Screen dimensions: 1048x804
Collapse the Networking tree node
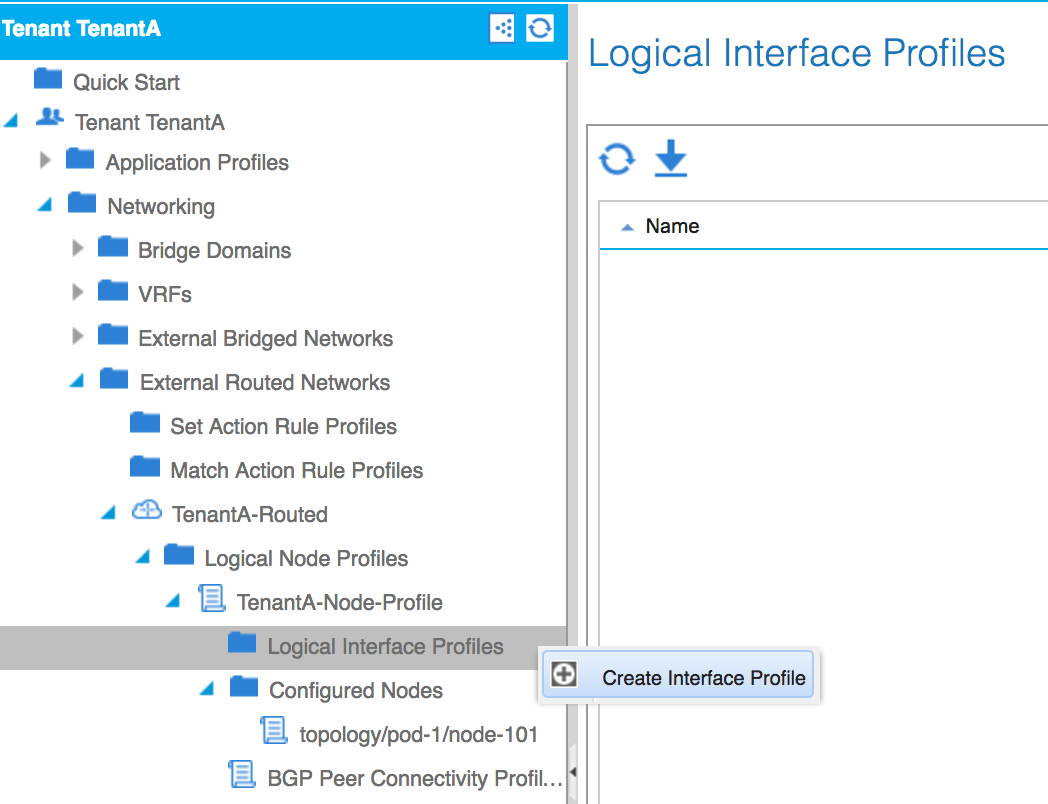(45, 205)
